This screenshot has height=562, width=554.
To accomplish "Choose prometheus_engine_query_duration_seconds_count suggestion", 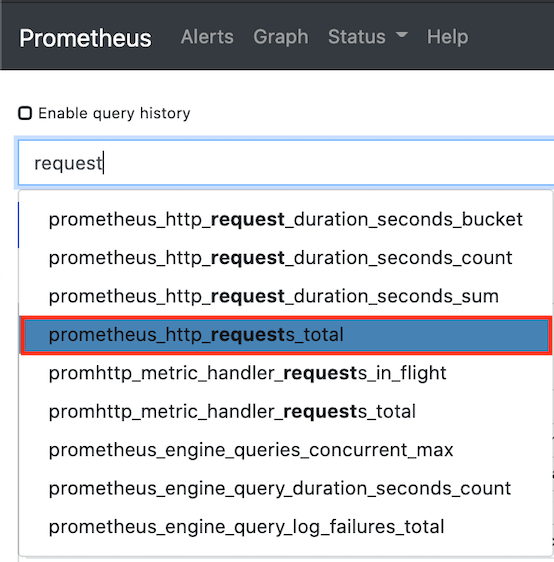I will [286, 488].
